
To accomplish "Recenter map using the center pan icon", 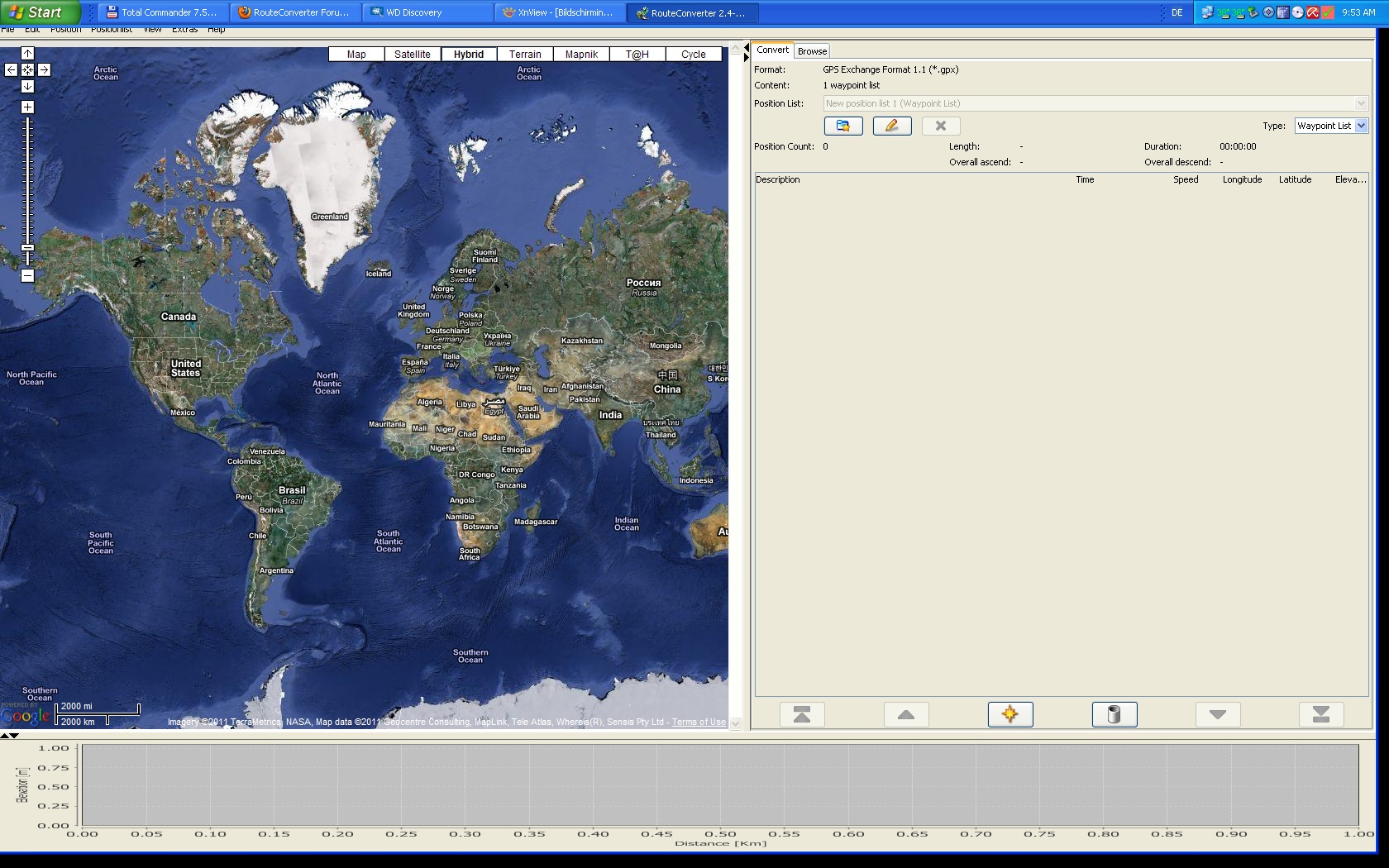I will (x=27, y=70).
